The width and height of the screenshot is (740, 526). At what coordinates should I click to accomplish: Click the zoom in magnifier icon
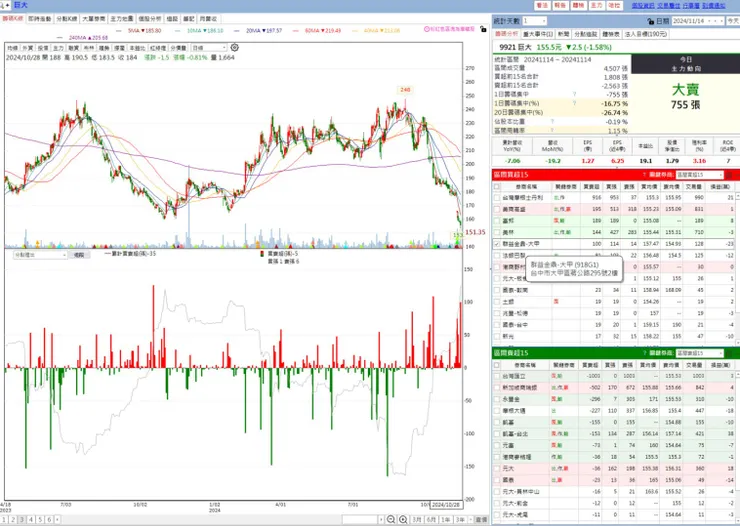click(x=403, y=519)
